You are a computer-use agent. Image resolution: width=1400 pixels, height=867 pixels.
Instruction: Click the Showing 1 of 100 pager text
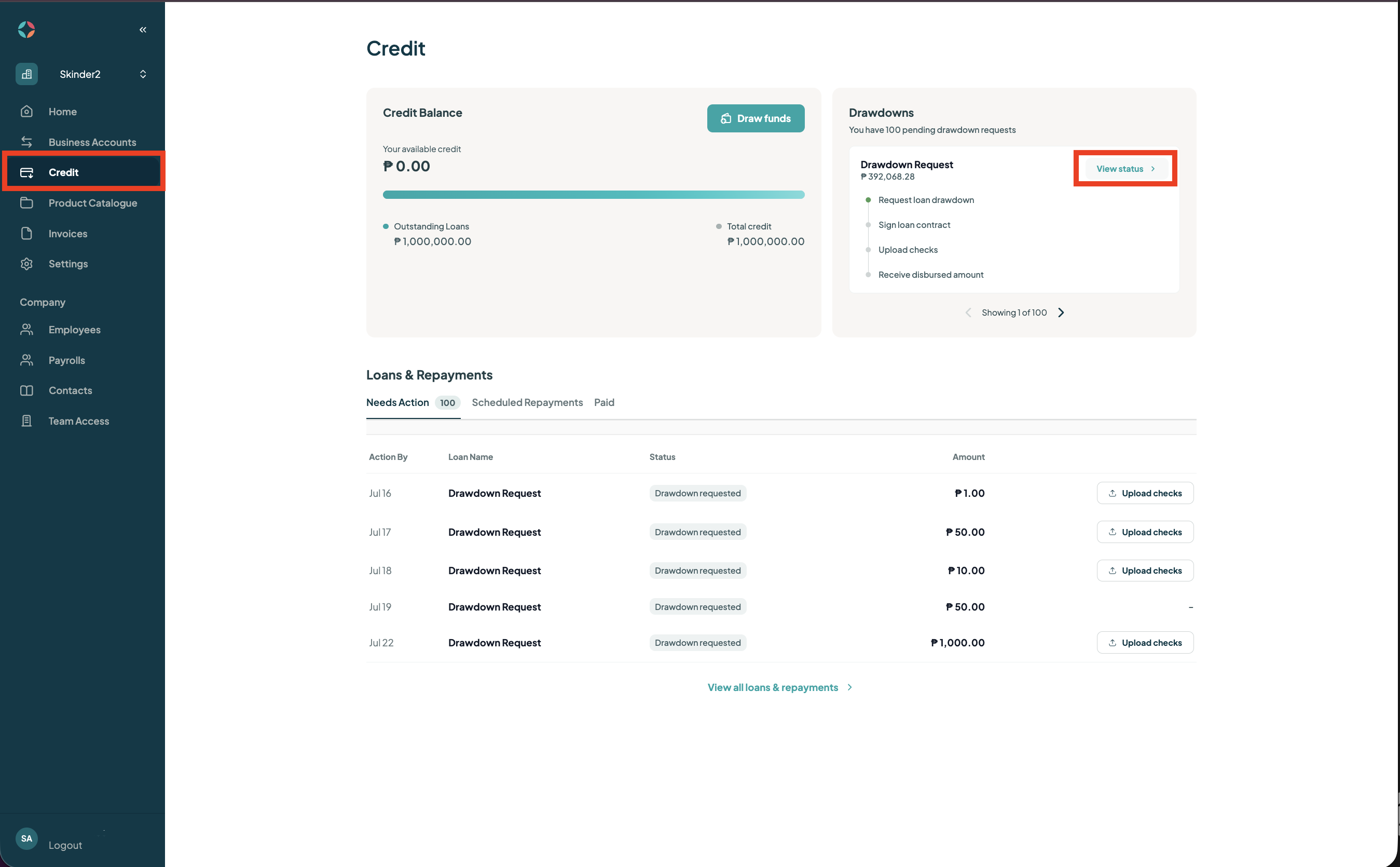point(1014,313)
